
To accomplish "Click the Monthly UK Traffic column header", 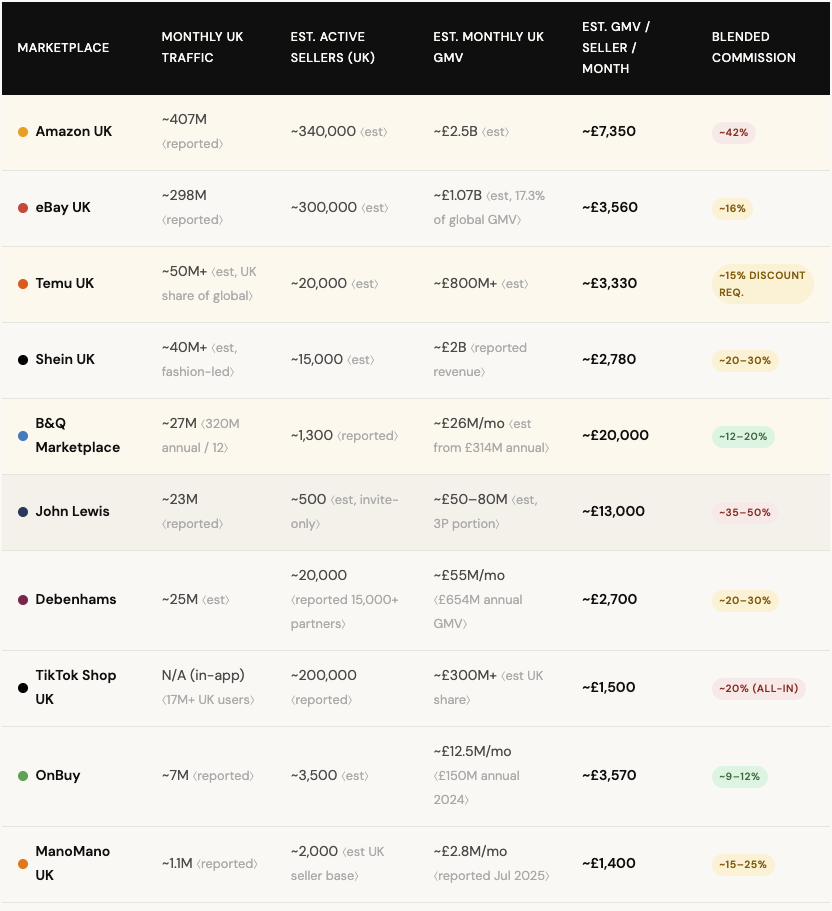I will tap(202, 48).
